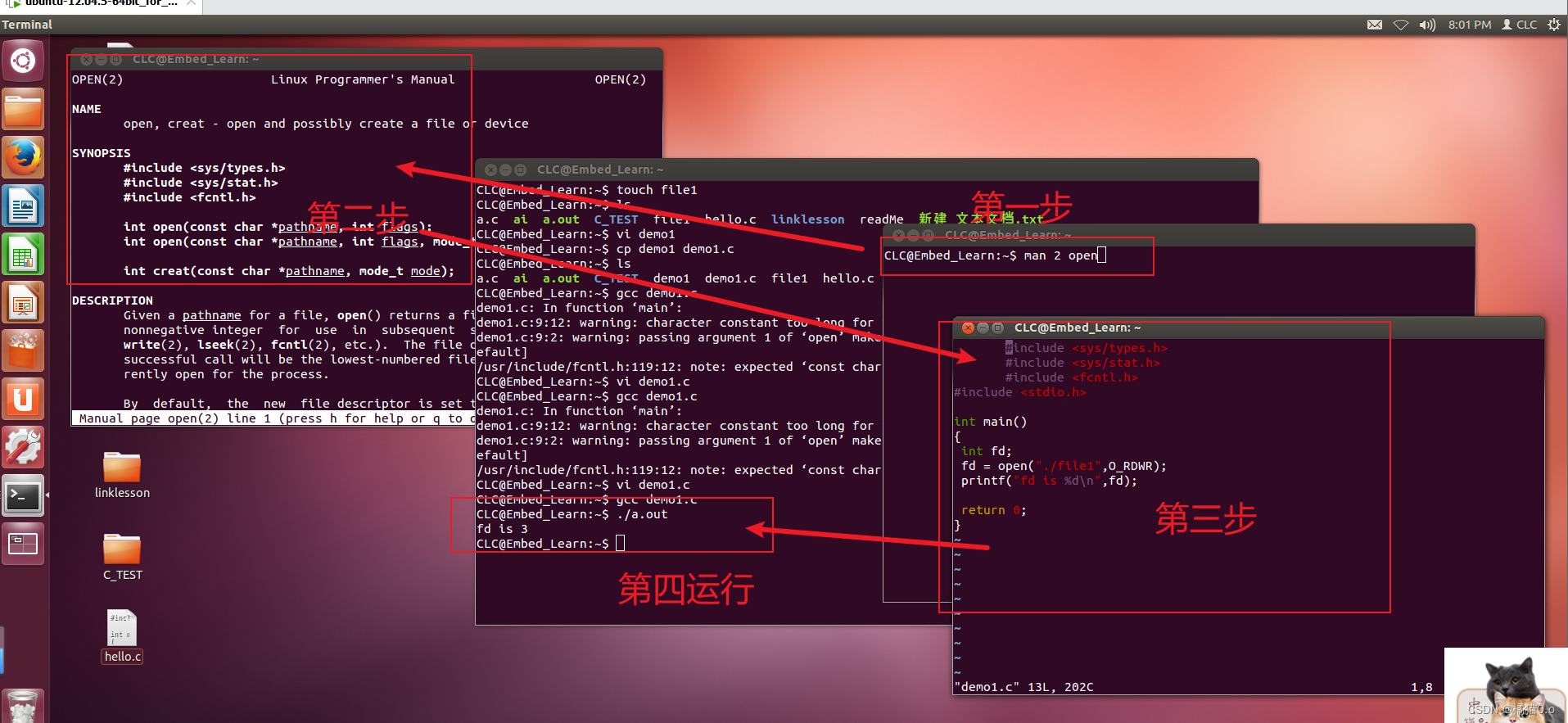Viewport: 1568px width, 723px height.
Task: Click '#include <stdio.h>' line in vim
Action: pos(1020,392)
